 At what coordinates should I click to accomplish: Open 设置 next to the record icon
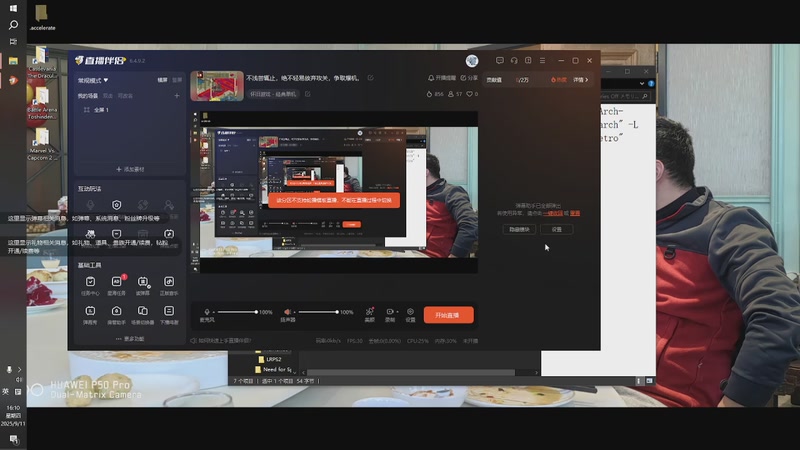[410, 314]
